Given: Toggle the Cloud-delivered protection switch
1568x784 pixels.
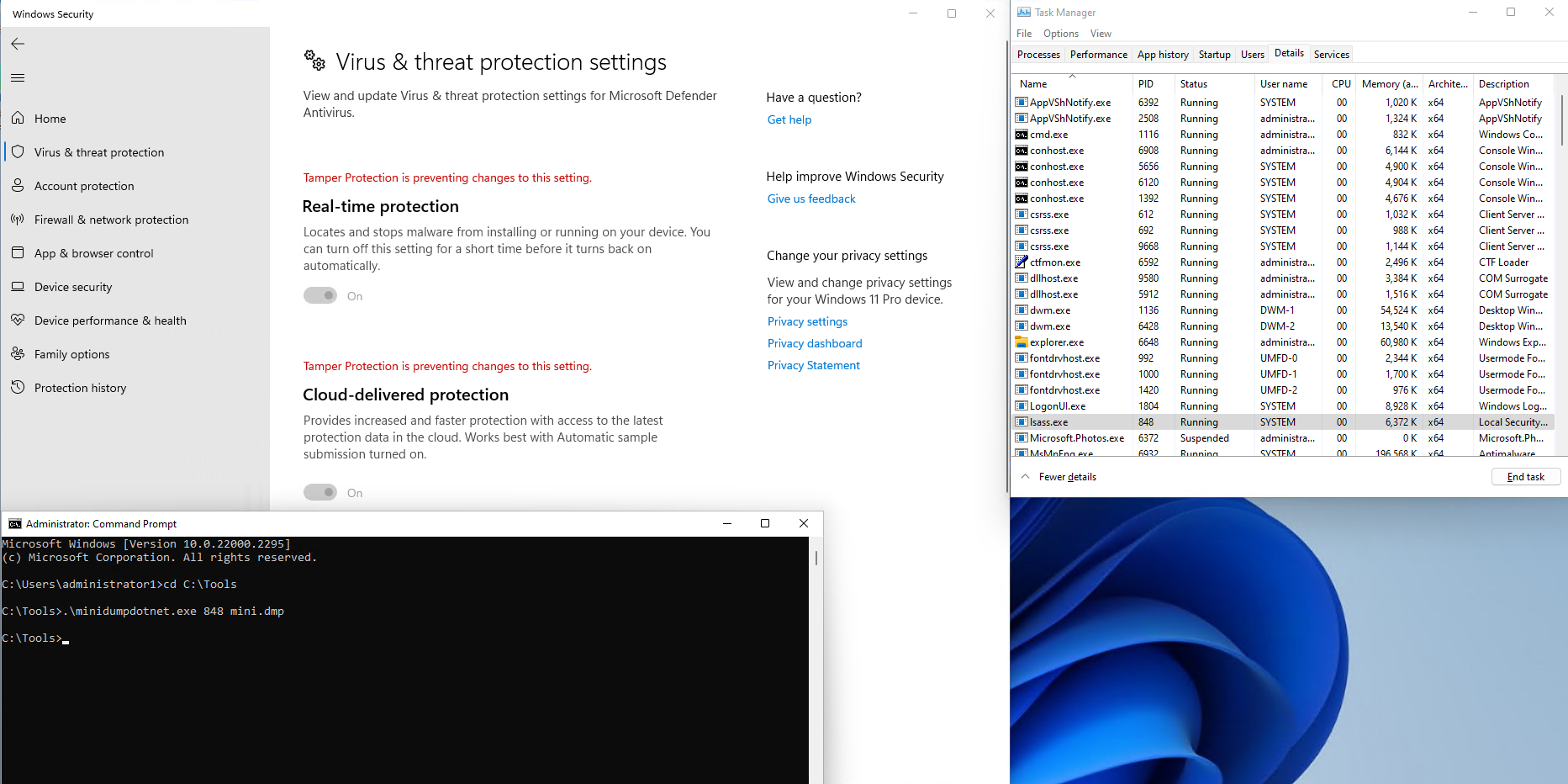Looking at the screenshot, I should click(320, 492).
